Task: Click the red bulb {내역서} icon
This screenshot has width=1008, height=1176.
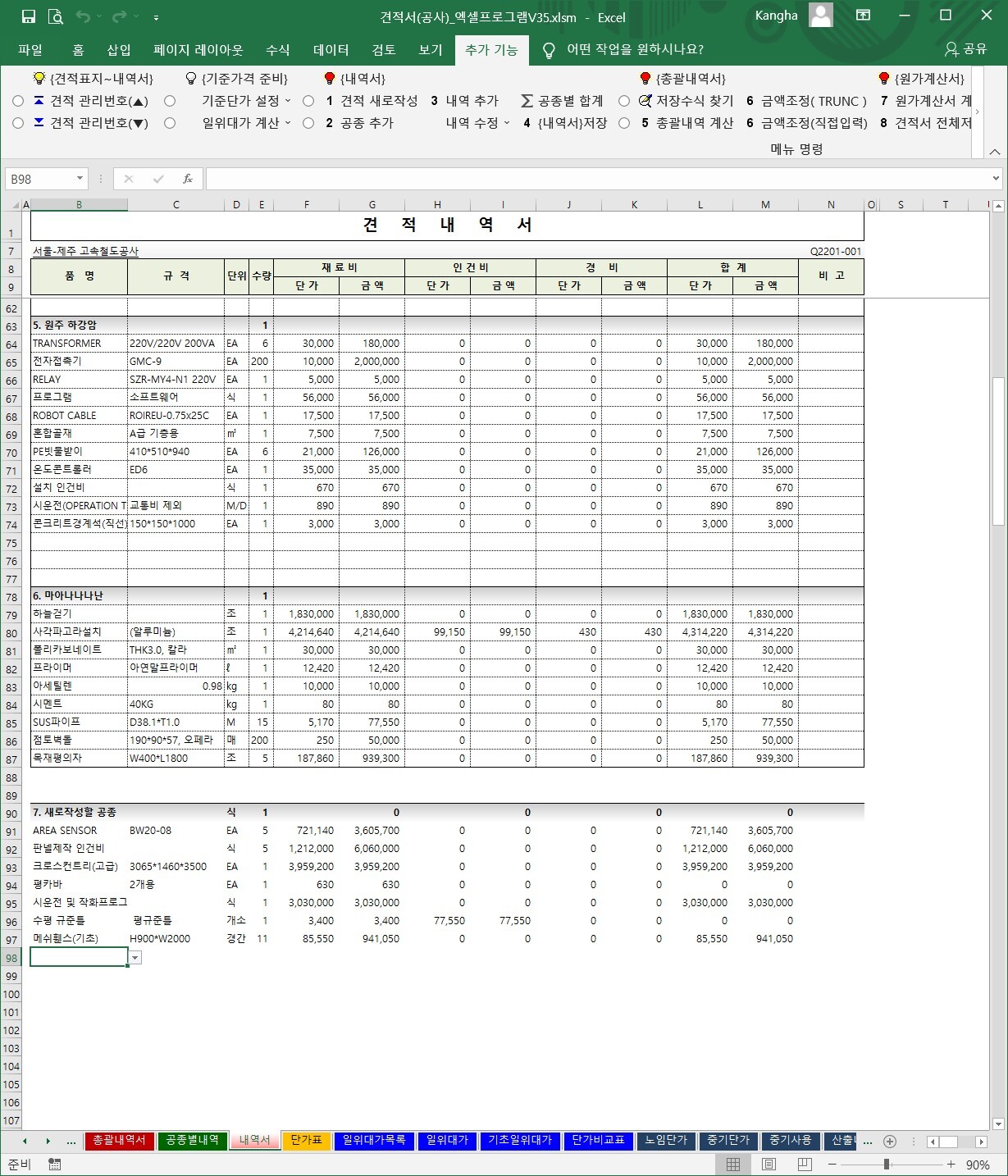Action: click(x=330, y=79)
